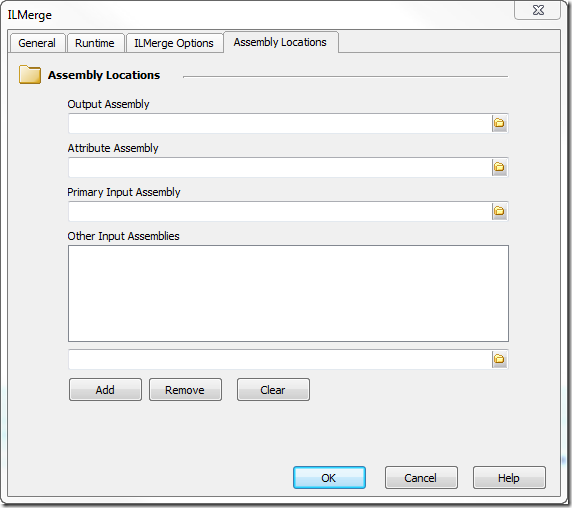Cancel the ILMerge dialog
The width and height of the screenshot is (572, 508).
pyautogui.click(x=421, y=477)
